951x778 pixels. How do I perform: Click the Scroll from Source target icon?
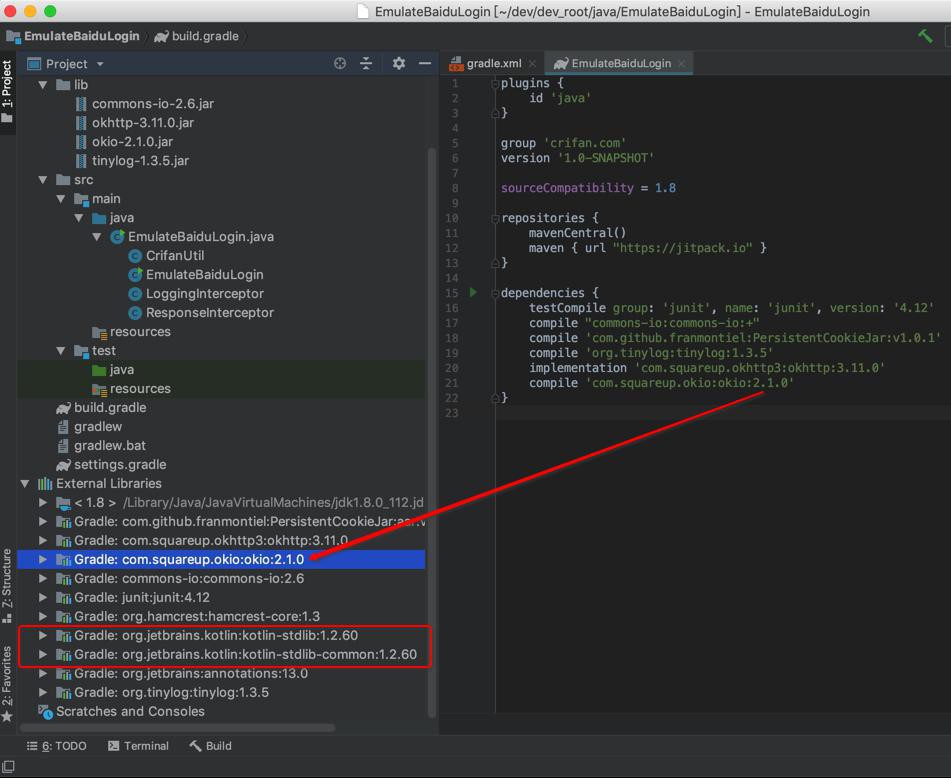point(340,63)
